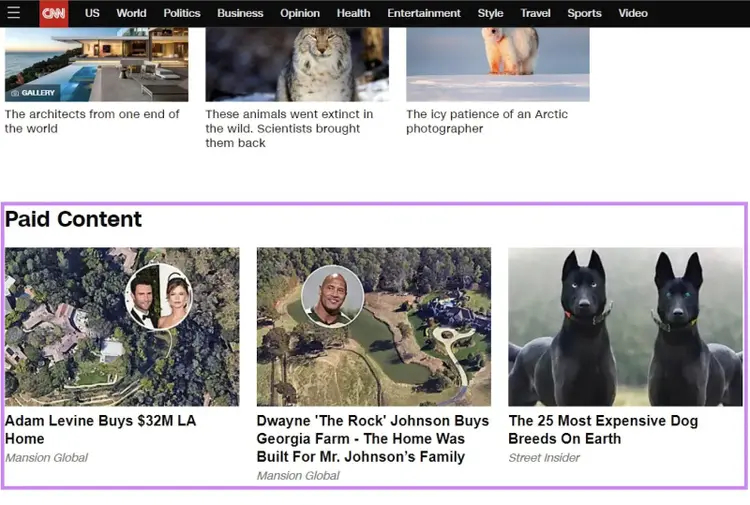Open 'The icy patience of an Arctic photographer'
This screenshot has height=505, width=750.
[487, 121]
